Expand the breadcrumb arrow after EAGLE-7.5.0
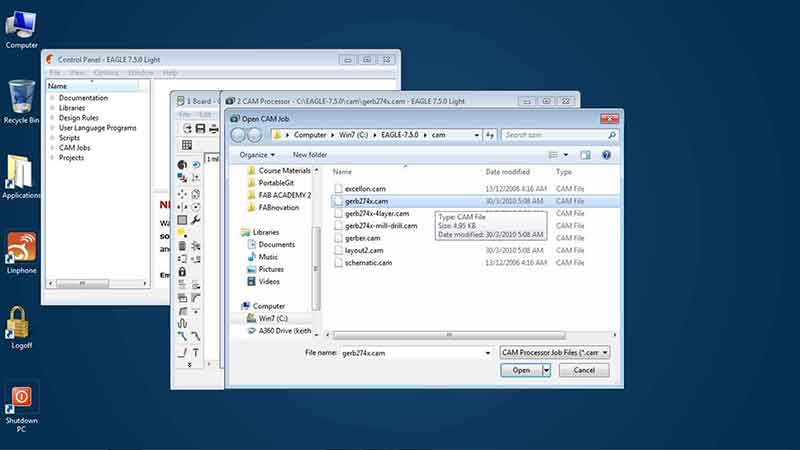Screen dimensions: 800x450 (x=425, y=135)
